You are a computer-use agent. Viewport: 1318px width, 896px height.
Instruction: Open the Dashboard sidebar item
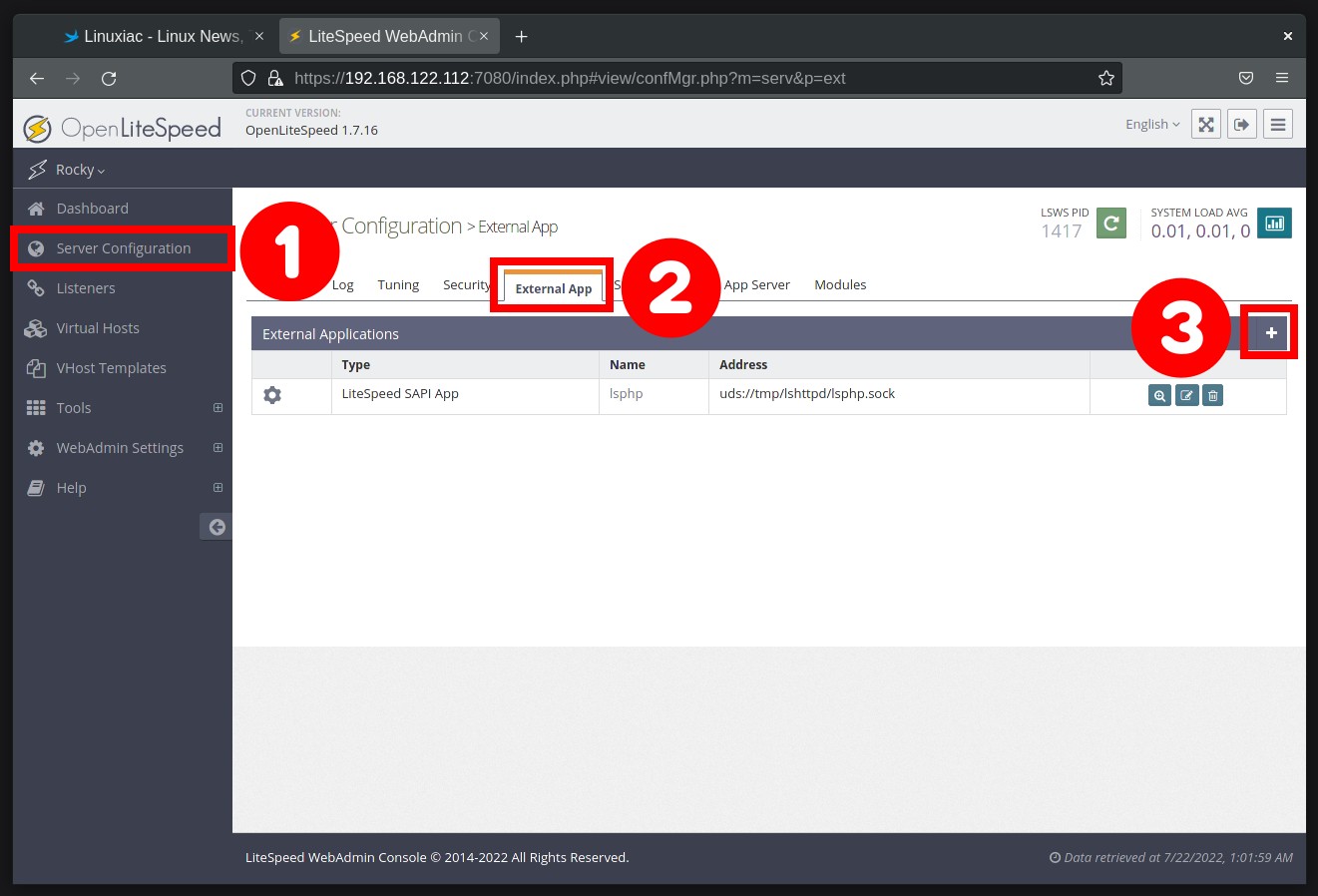pos(92,209)
